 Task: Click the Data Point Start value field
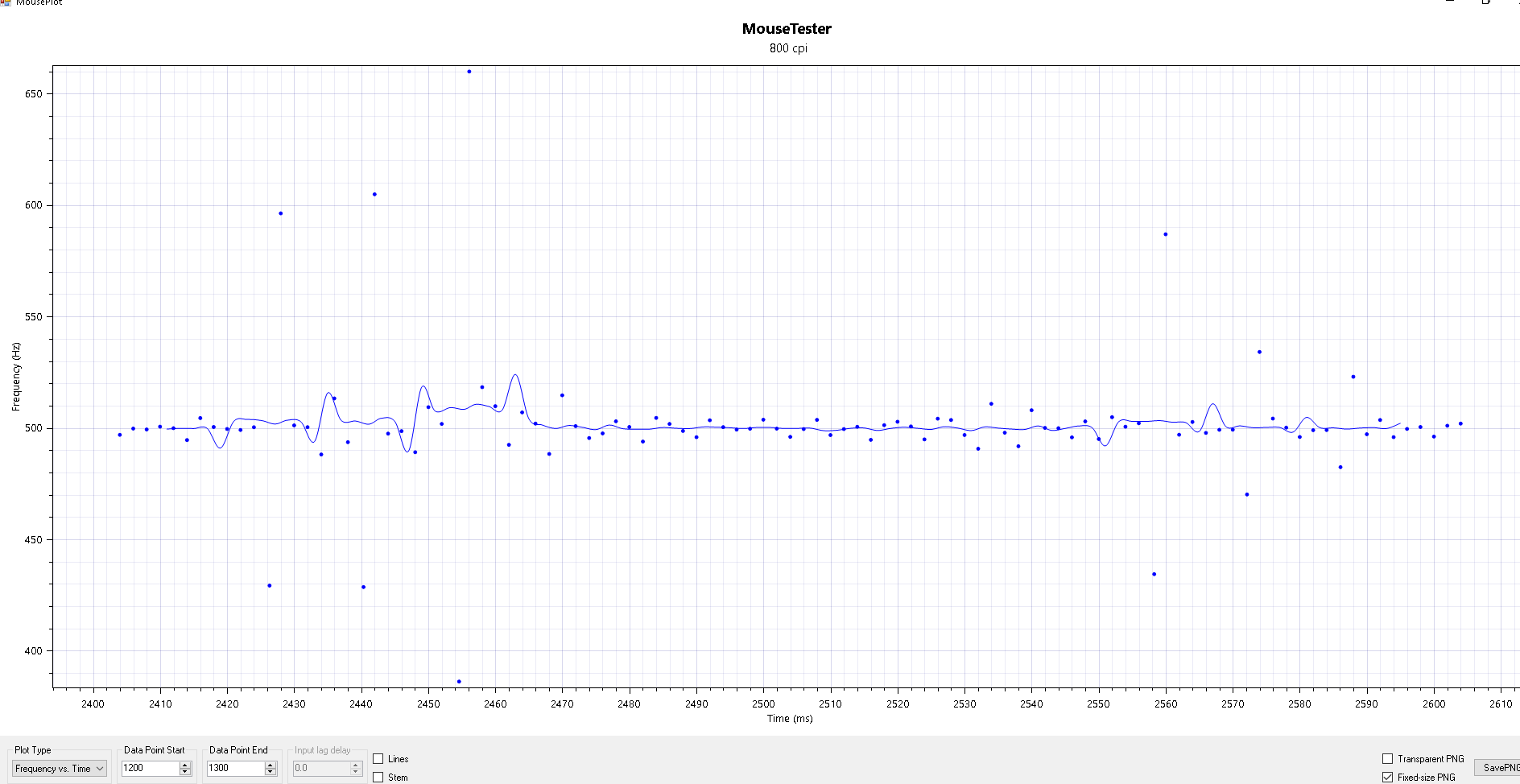click(x=150, y=769)
